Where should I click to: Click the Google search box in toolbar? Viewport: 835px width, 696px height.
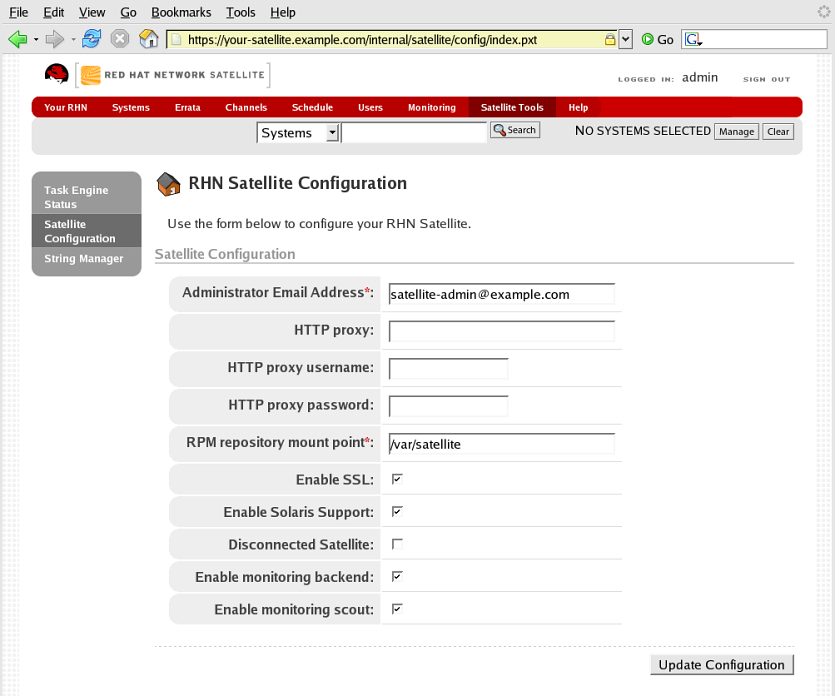point(754,39)
